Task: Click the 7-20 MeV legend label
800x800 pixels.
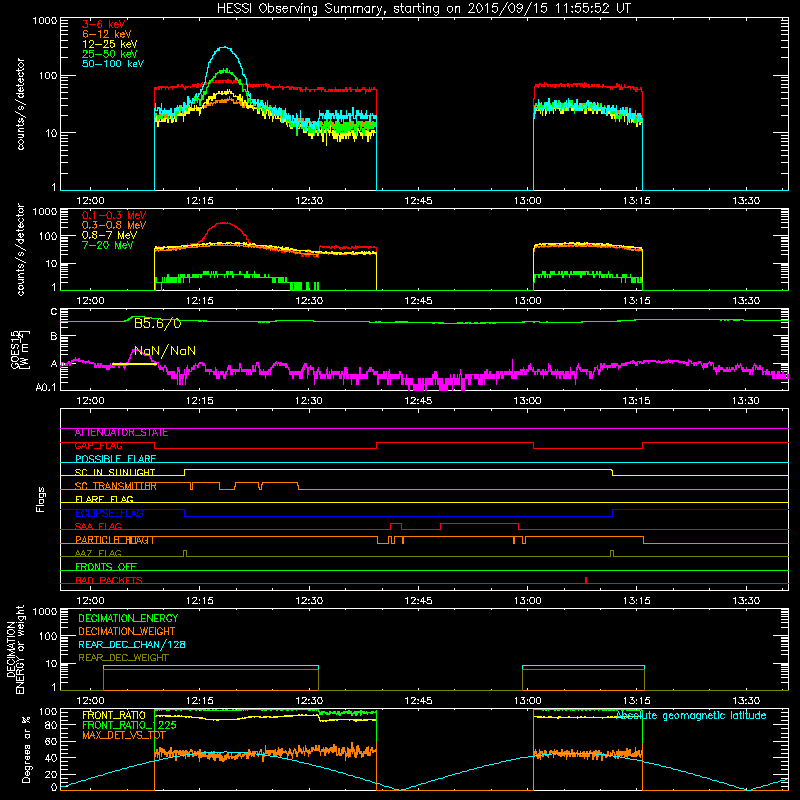Action: (x=108, y=245)
